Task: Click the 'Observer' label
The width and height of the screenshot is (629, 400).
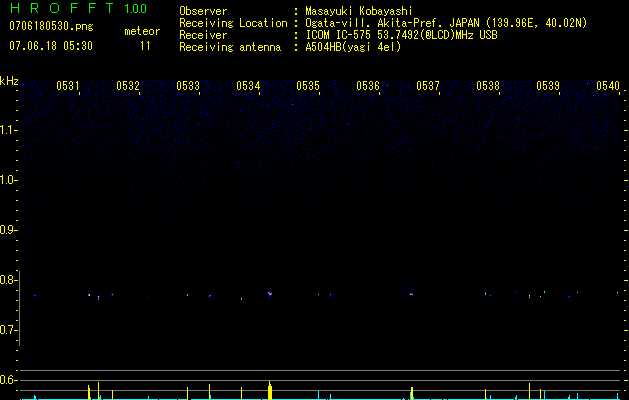Action: (203, 11)
